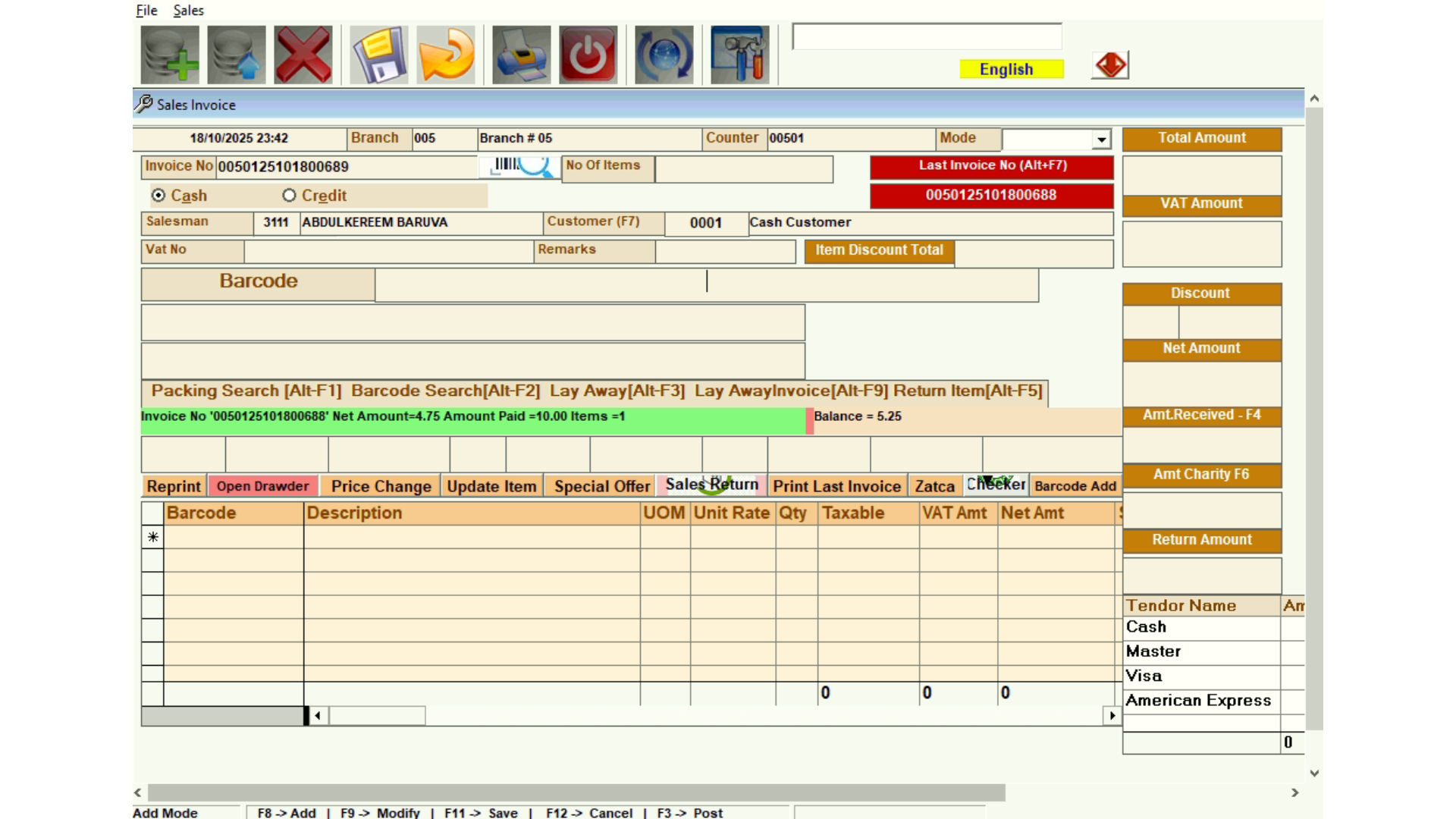
Task: Click the database upload/modify icon
Action: pos(237,55)
